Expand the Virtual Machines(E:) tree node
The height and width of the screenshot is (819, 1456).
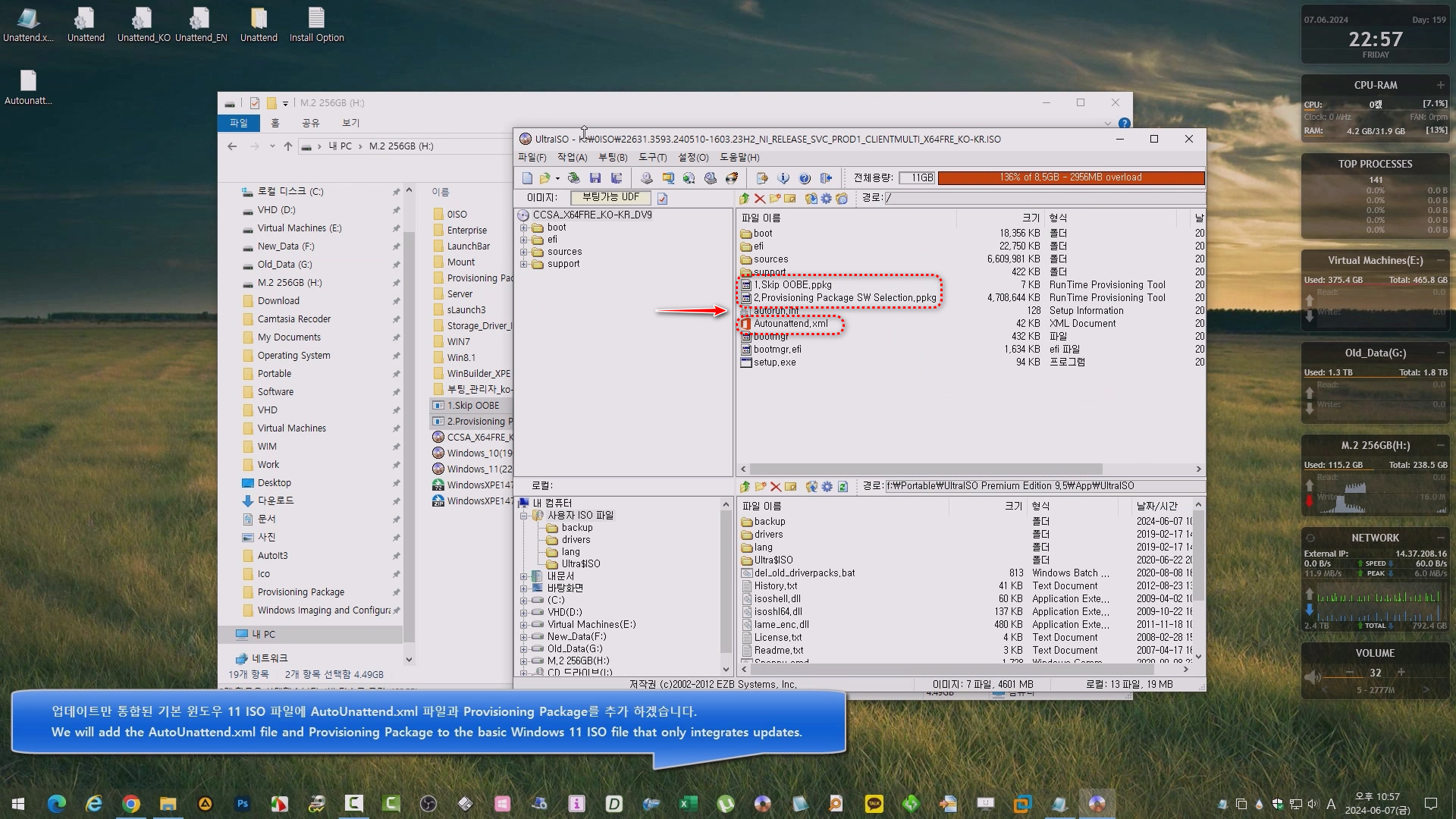[523, 625]
